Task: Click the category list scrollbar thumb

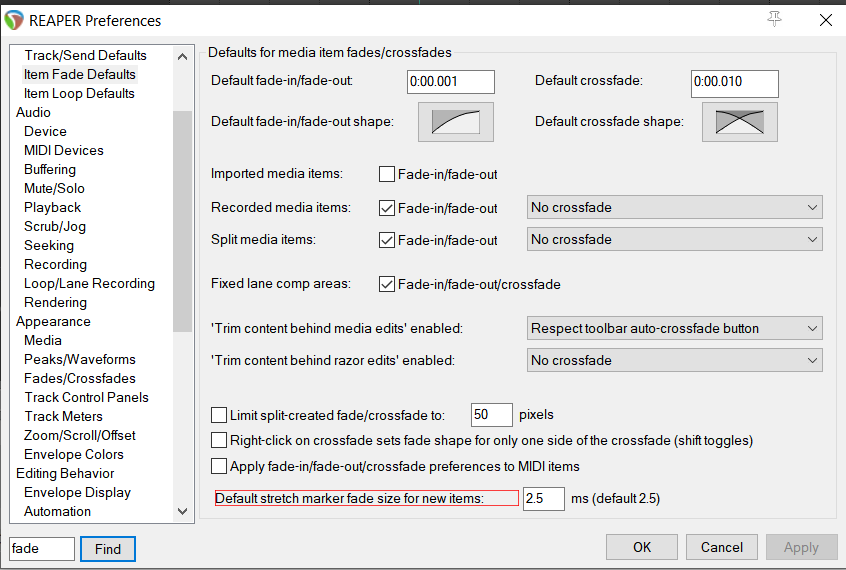Action: coord(182,221)
